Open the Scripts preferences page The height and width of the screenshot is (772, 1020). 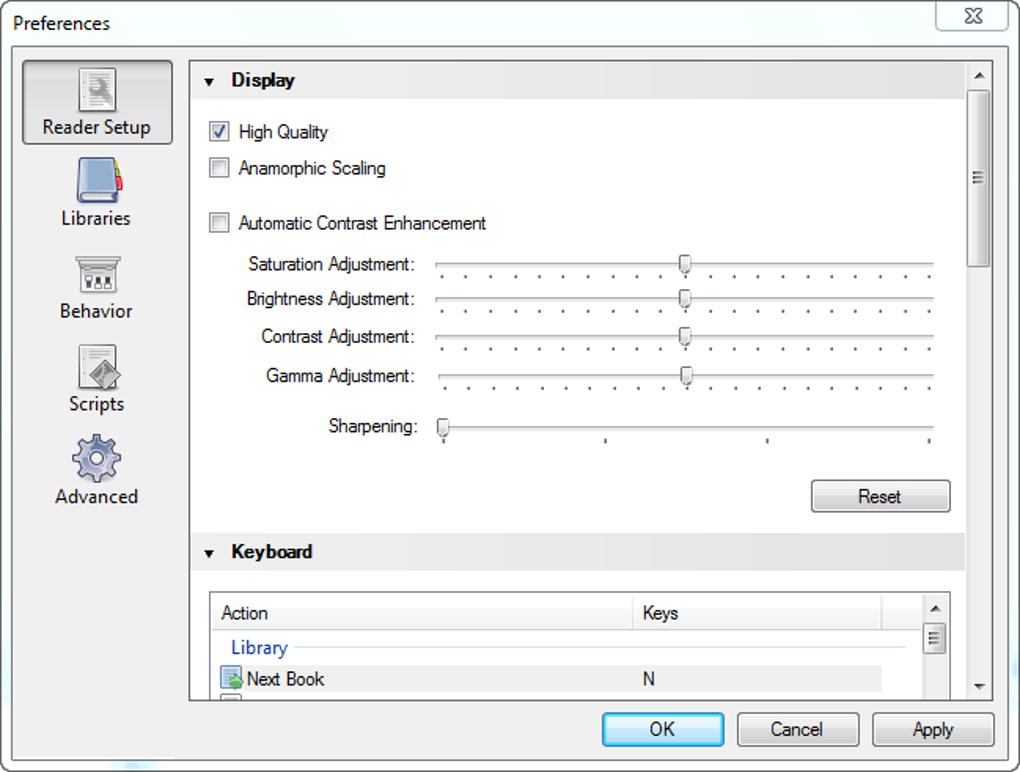97,379
